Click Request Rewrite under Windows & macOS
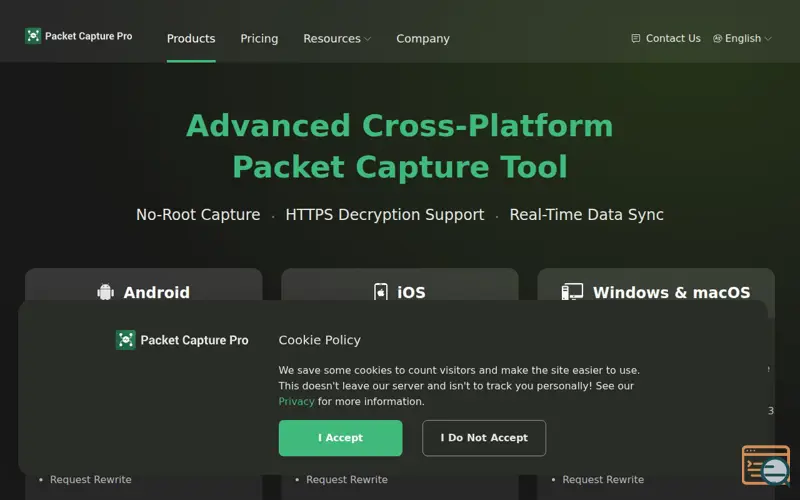 [x=603, y=480]
